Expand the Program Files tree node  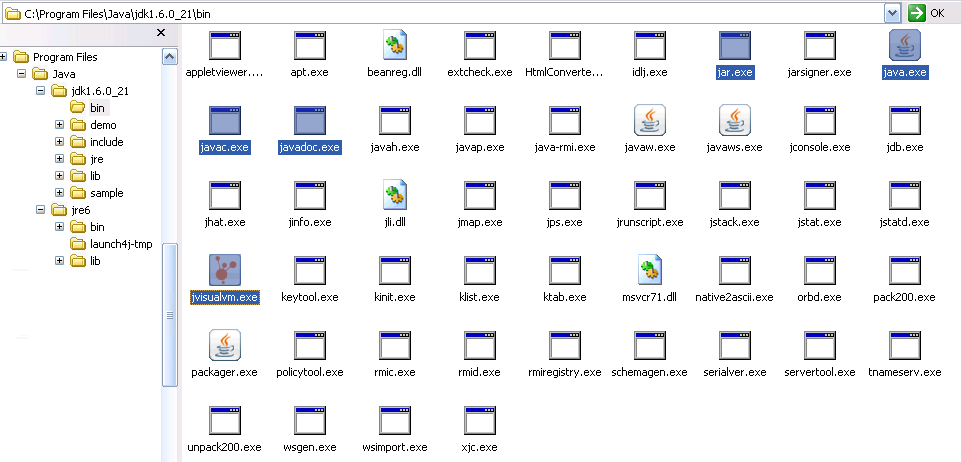(x=3, y=56)
